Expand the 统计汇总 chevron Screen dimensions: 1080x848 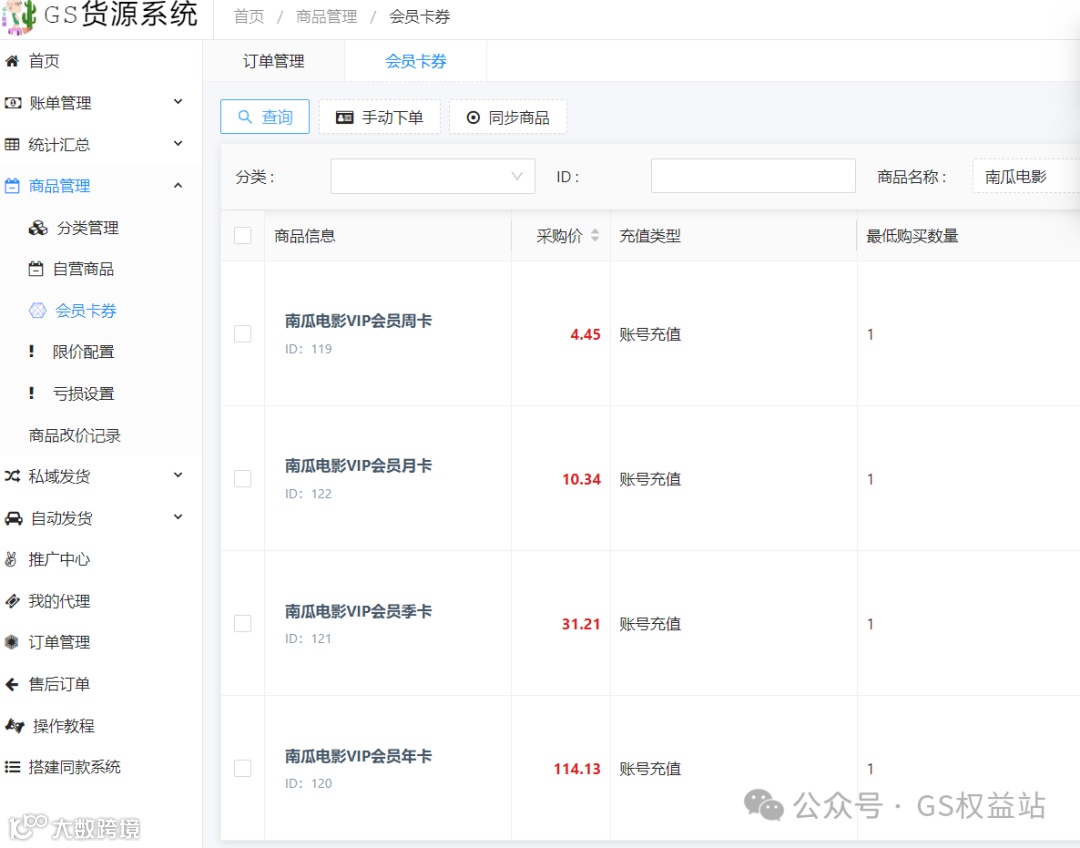coord(178,143)
